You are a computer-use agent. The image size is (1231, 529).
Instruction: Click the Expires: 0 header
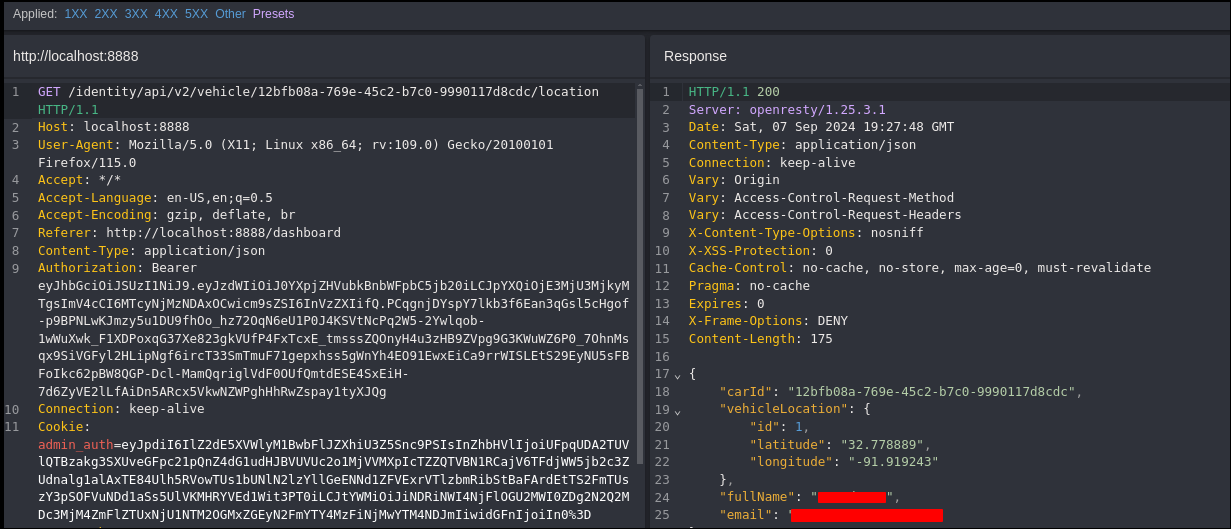pyautogui.click(x=727, y=304)
